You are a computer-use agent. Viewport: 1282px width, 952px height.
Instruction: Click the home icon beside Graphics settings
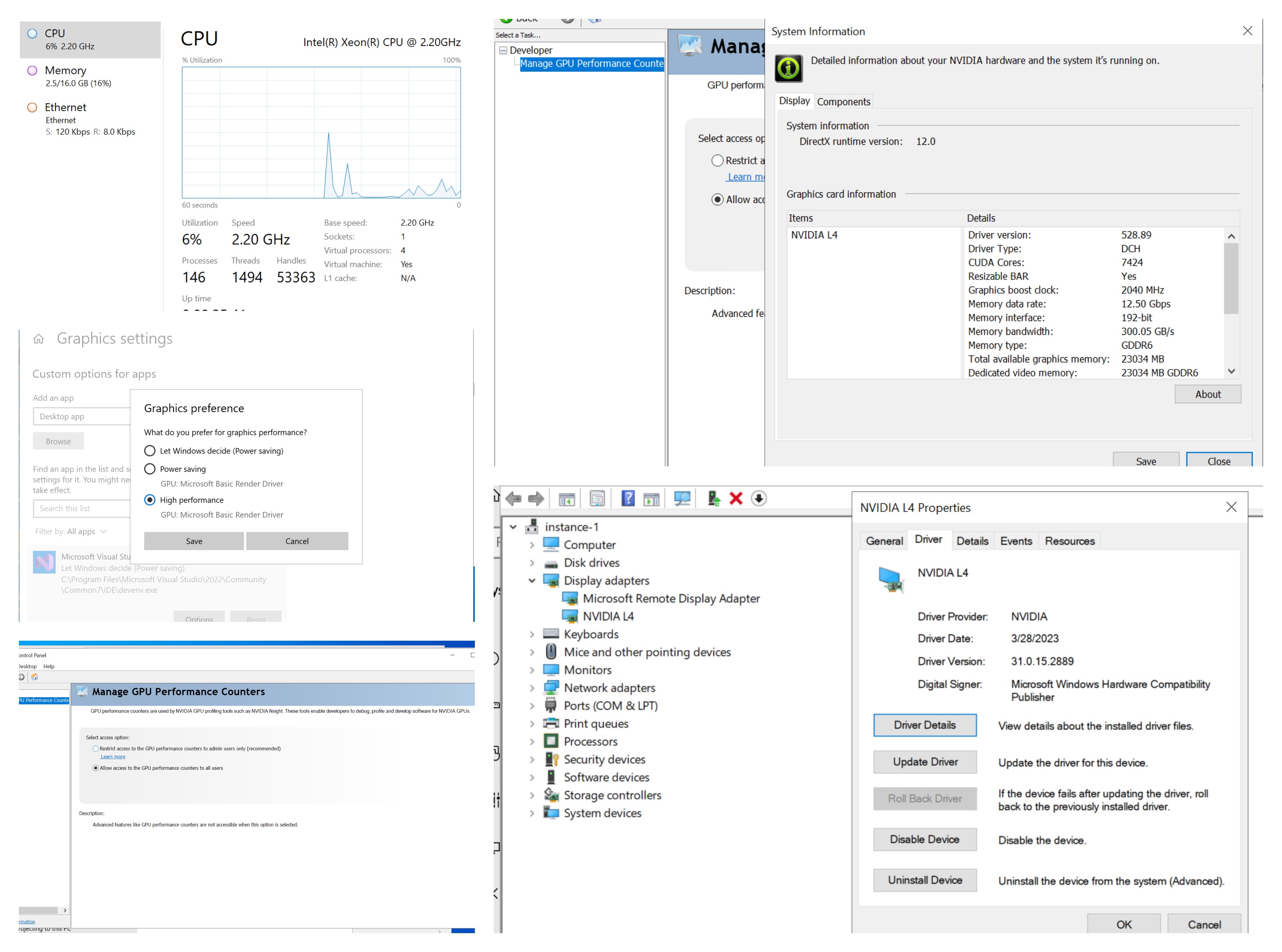pos(38,339)
